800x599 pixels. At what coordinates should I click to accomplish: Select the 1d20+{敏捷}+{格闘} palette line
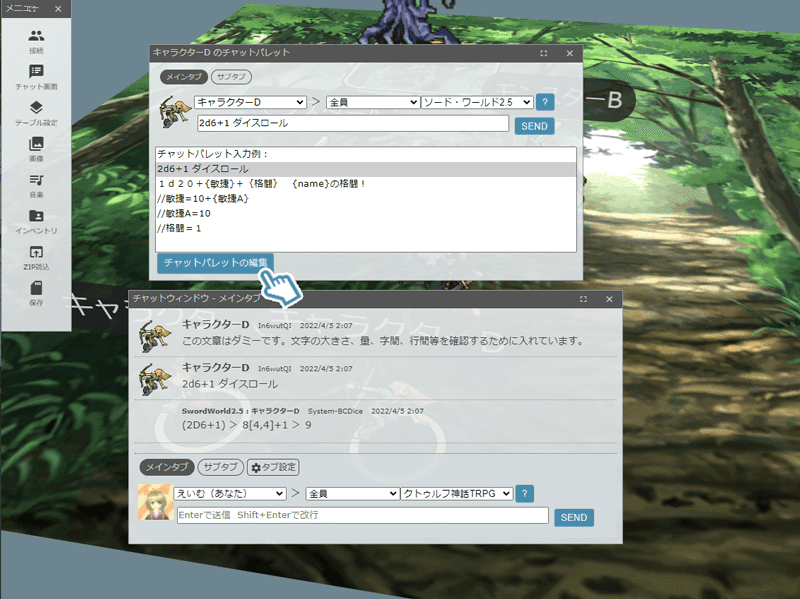pyautogui.click(x=366, y=184)
